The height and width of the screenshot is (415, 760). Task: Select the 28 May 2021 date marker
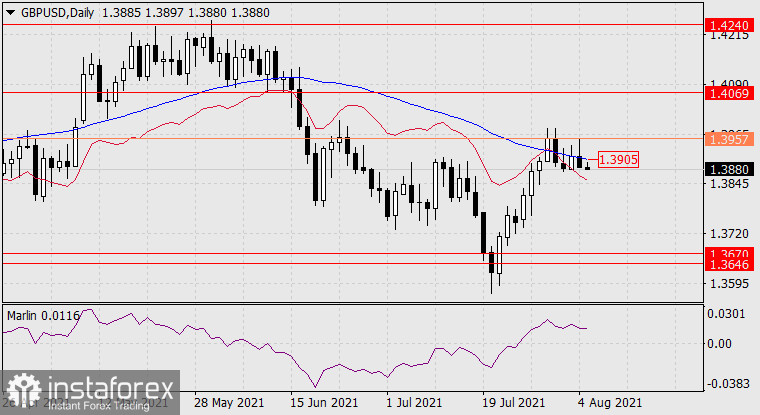[229, 403]
